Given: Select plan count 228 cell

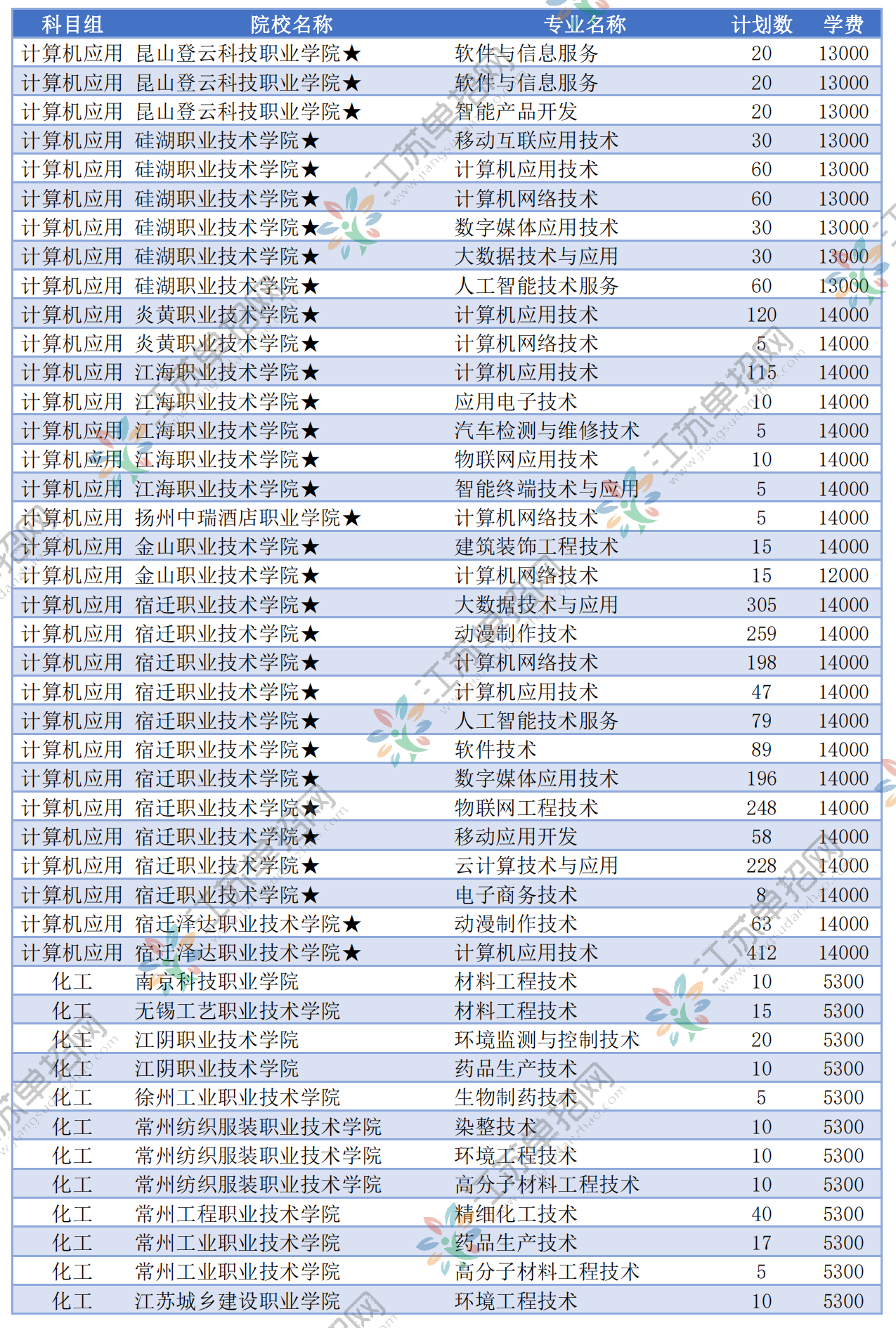Looking at the screenshot, I should 762,866.
